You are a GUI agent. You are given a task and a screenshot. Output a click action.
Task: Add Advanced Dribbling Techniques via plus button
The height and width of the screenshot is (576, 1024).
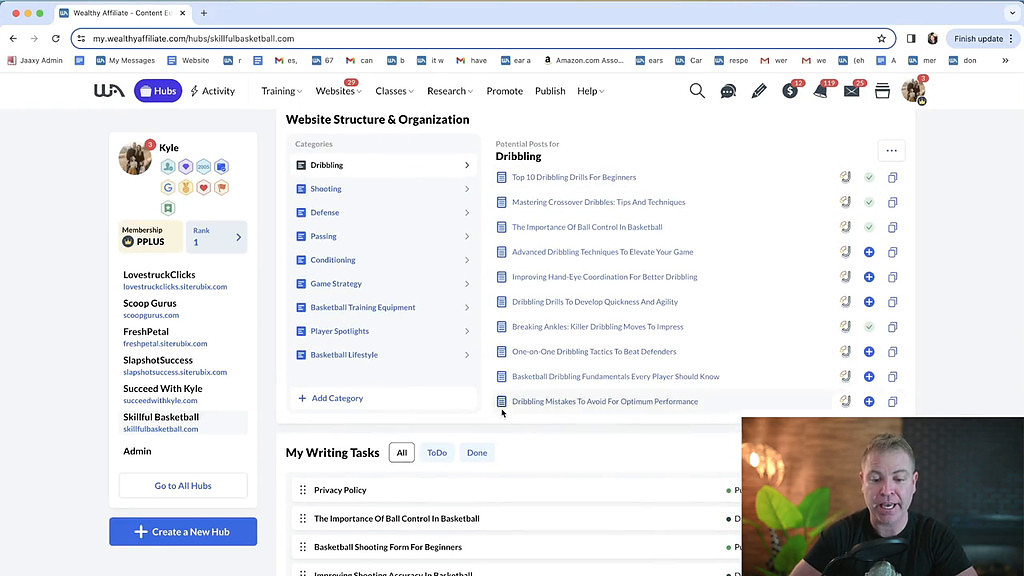[868, 252]
